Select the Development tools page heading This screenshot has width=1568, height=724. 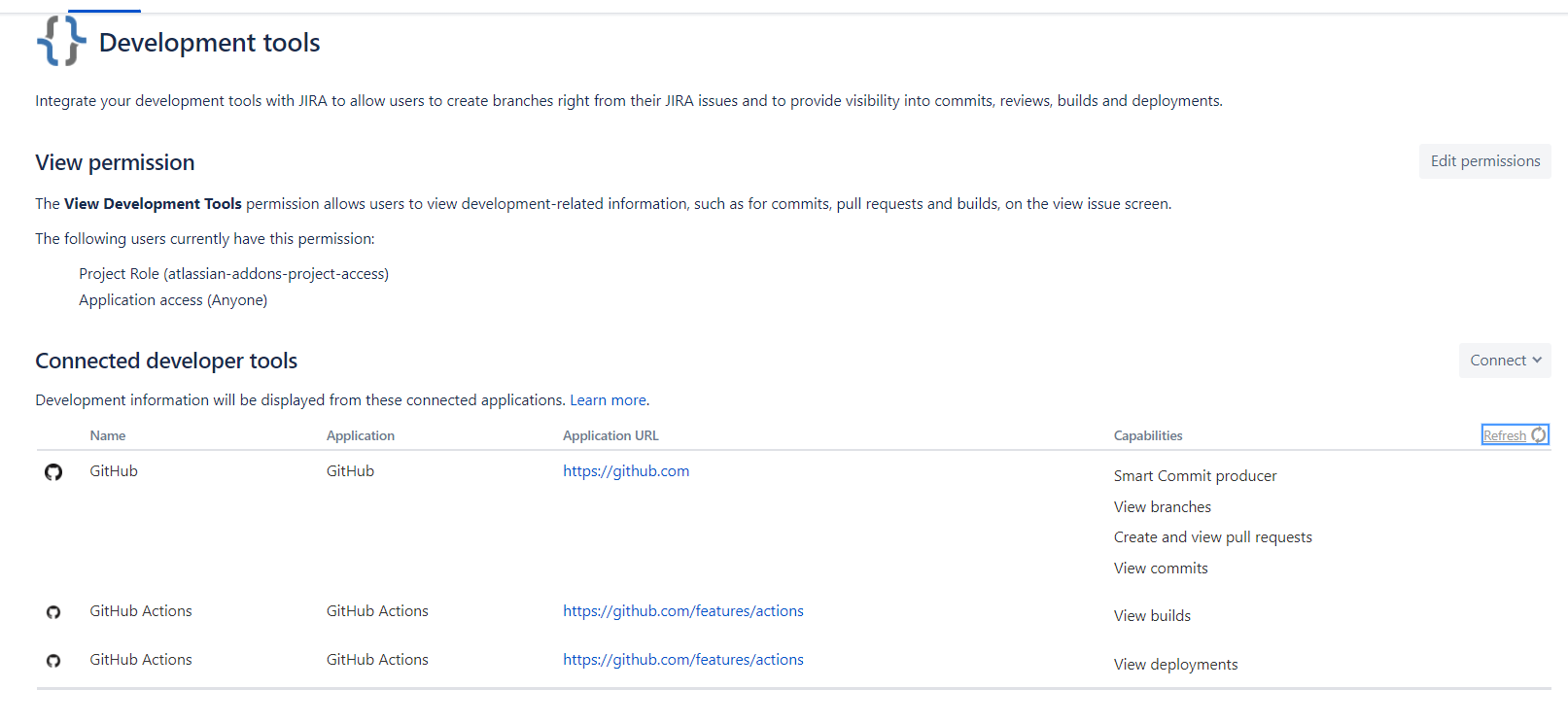point(210,43)
